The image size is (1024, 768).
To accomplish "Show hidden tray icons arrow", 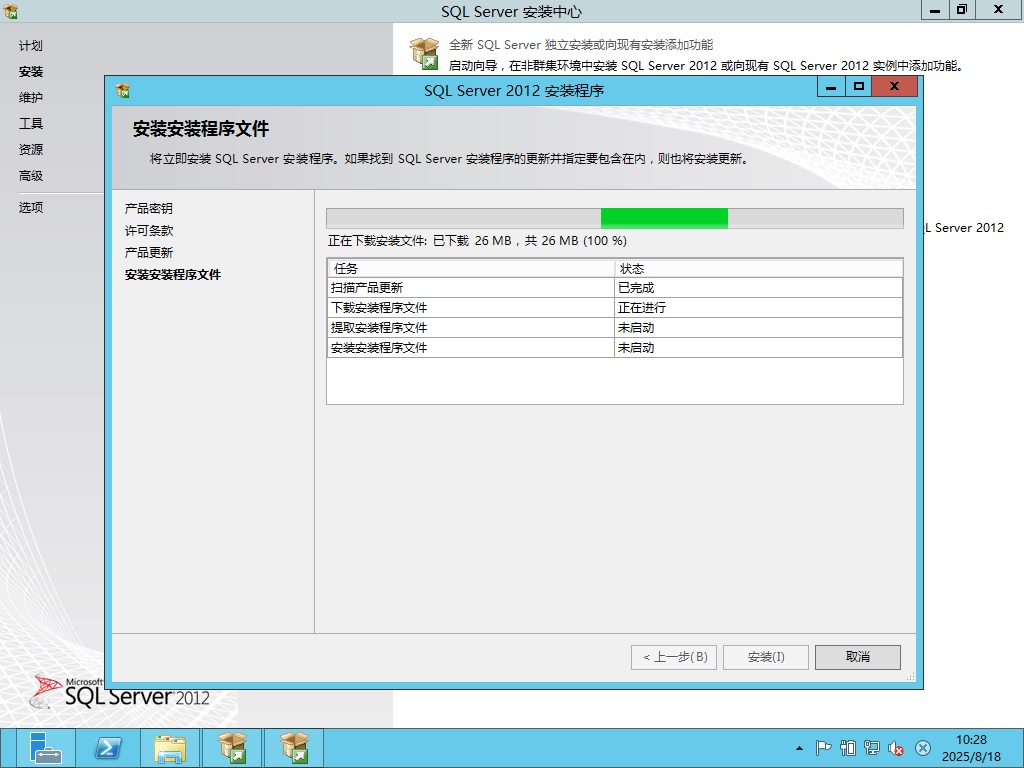I will click(x=799, y=748).
